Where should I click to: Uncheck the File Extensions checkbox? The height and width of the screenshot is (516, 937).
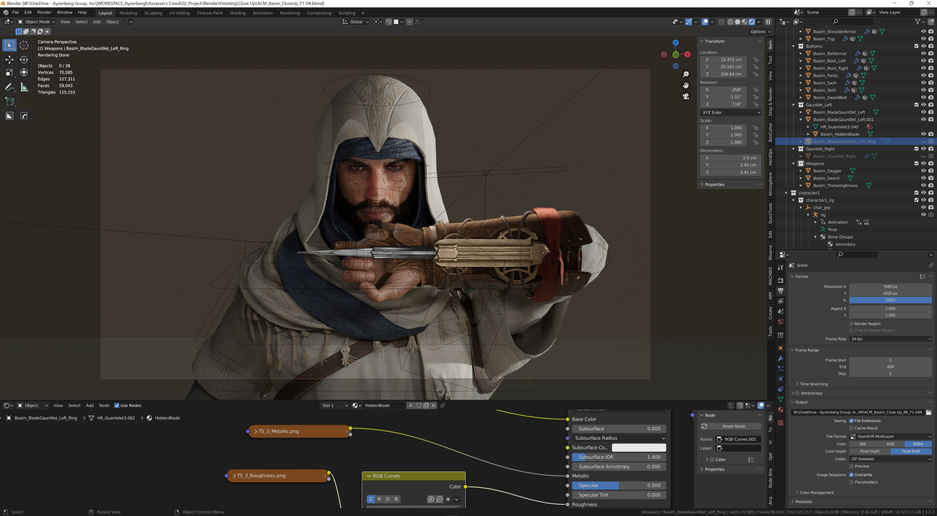852,421
